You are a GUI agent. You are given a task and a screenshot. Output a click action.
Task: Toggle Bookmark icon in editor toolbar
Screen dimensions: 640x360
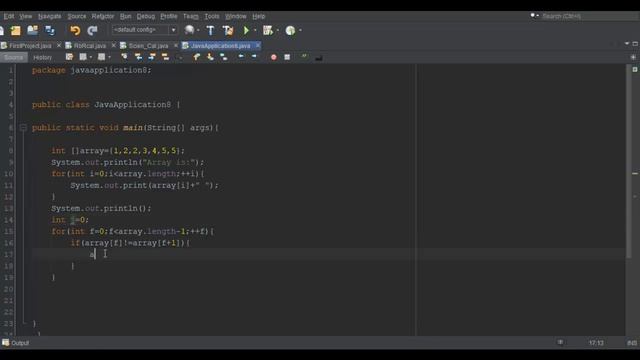224,57
